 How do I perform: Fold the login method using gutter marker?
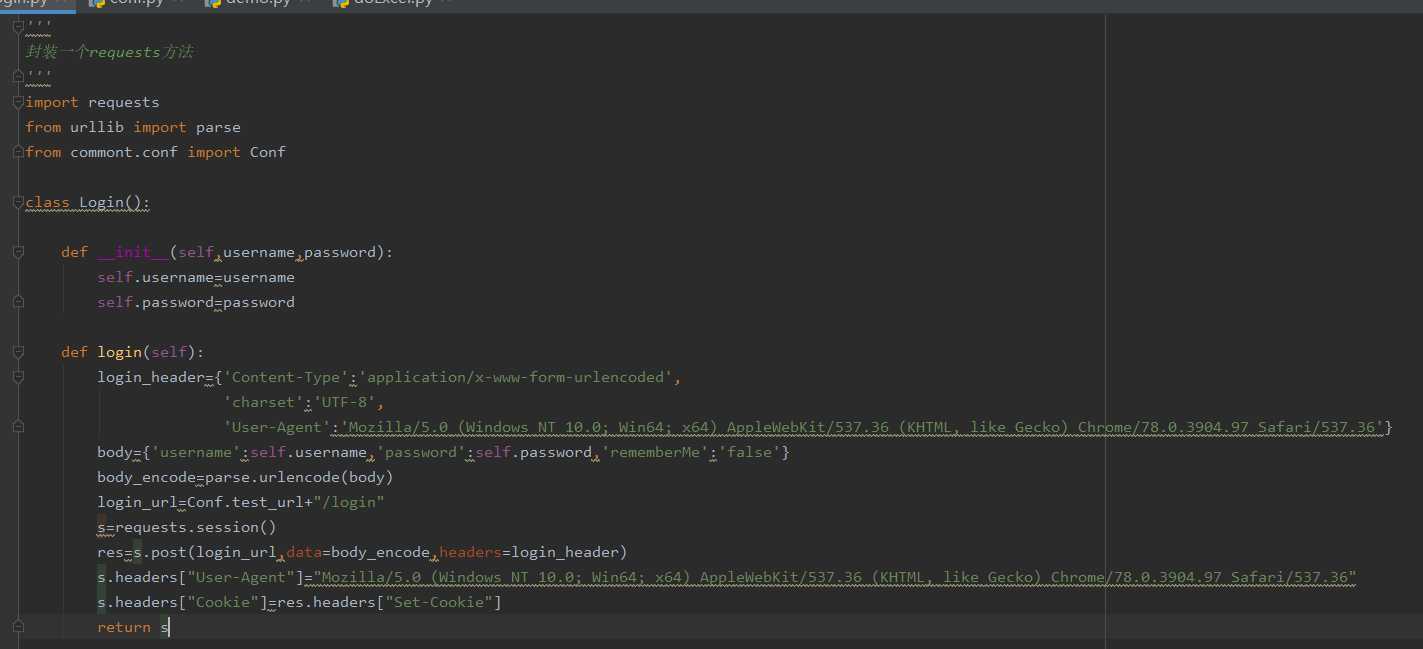18,352
